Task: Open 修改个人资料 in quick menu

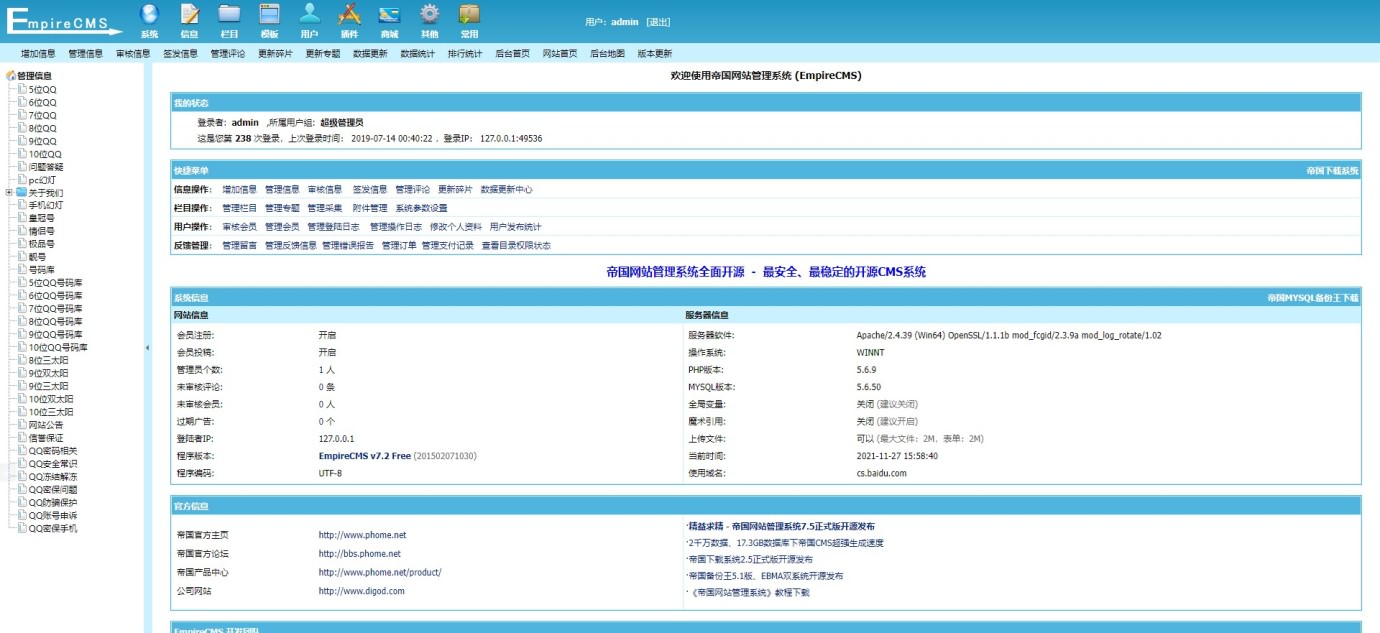Action: [x=456, y=227]
